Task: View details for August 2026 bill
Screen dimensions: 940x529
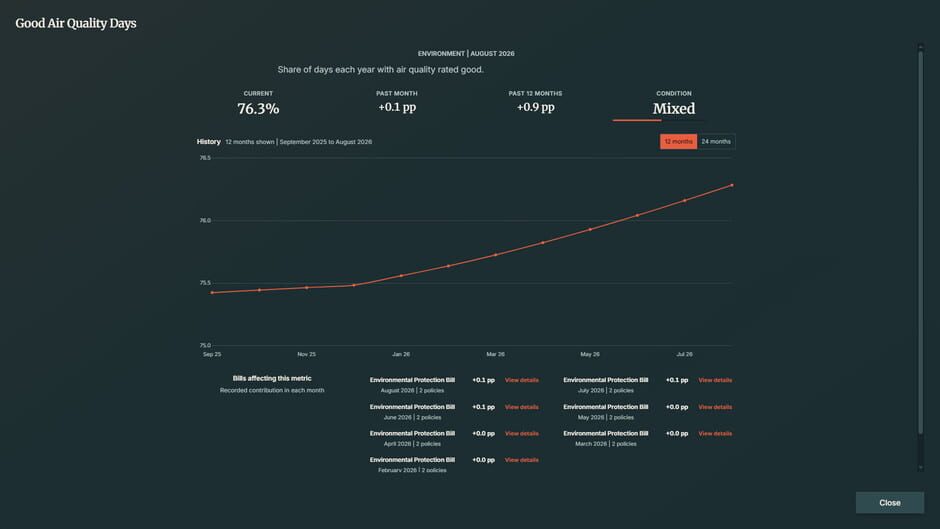Action: [x=522, y=380]
